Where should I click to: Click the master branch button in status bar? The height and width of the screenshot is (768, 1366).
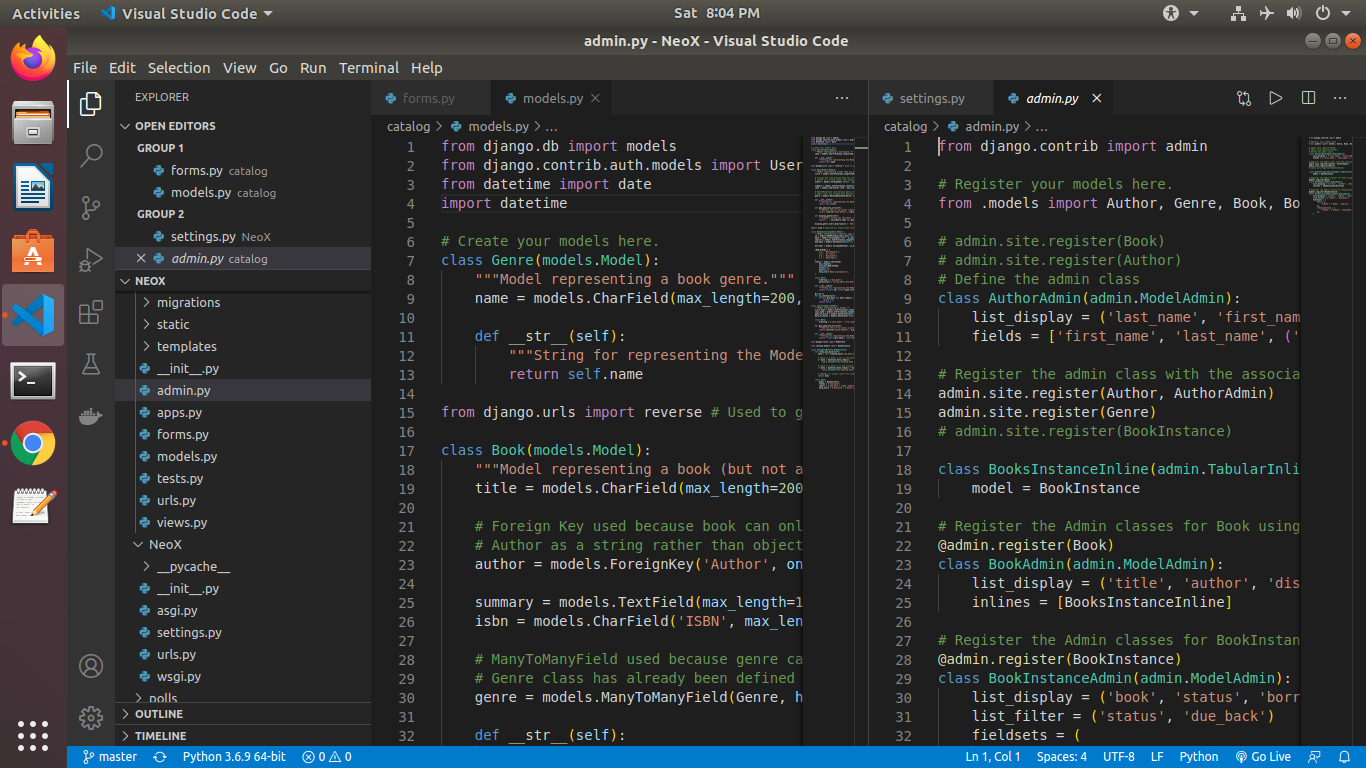click(x=110, y=757)
